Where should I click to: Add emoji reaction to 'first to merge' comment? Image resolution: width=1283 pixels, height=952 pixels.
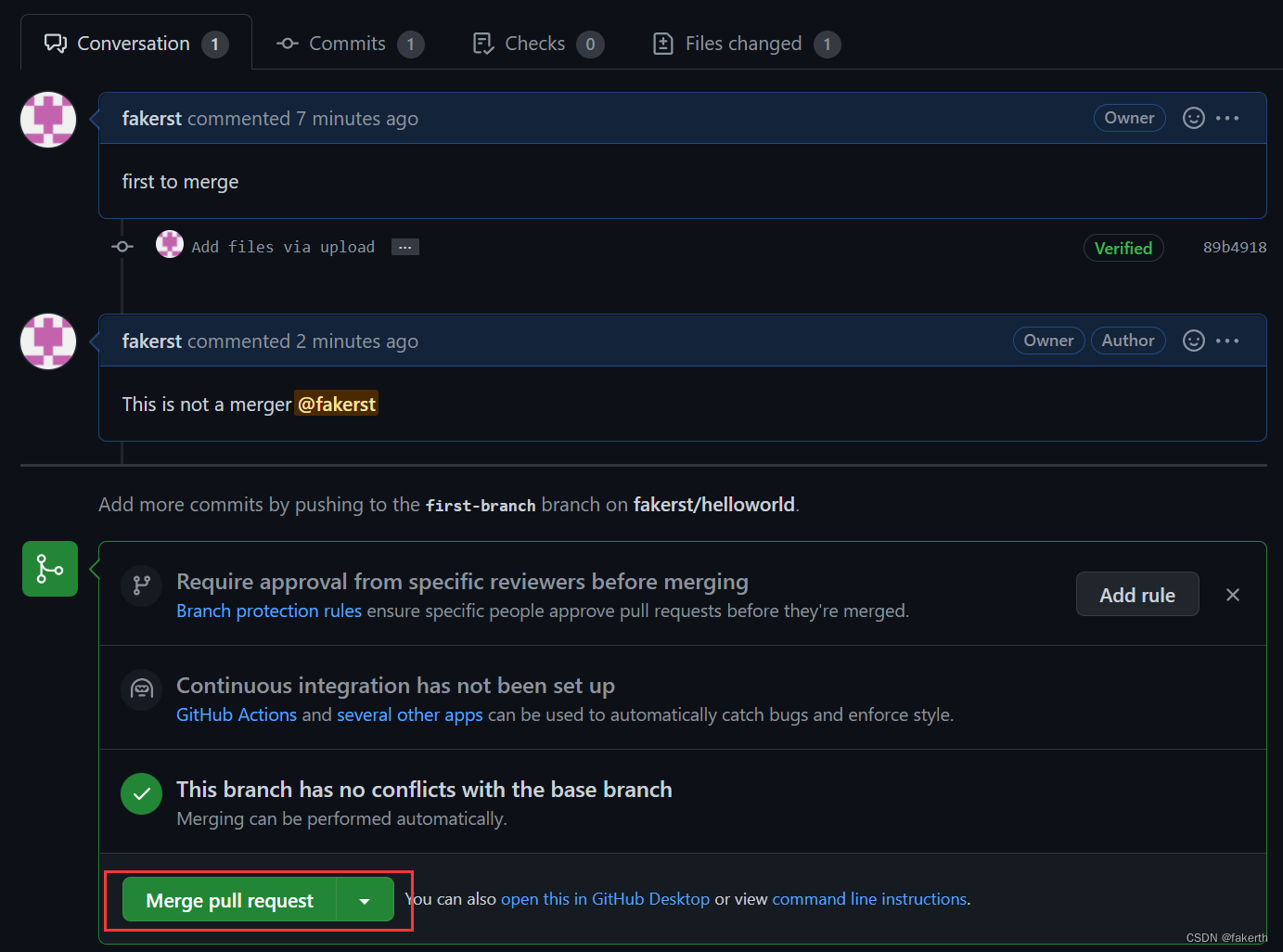point(1194,118)
